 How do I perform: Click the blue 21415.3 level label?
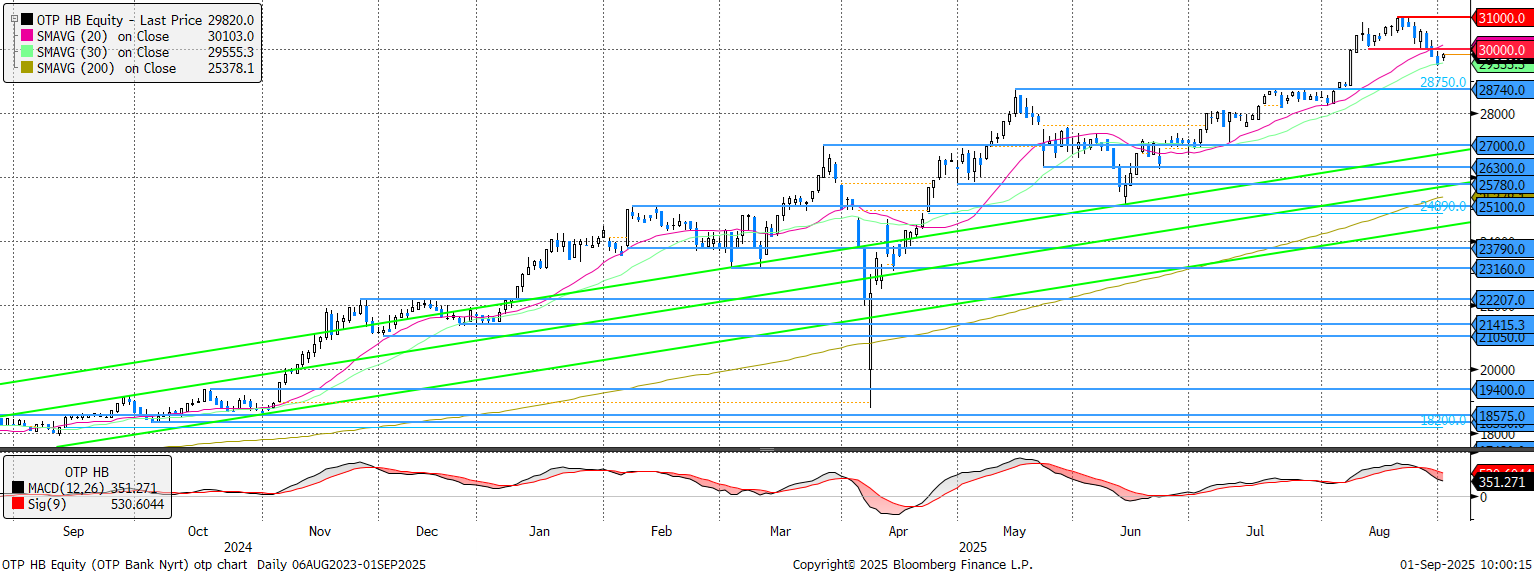click(x=1502, y=325)
